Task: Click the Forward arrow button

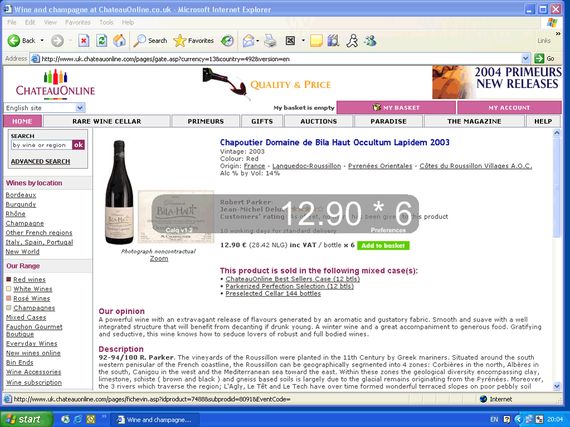Action: click(57, 41)
